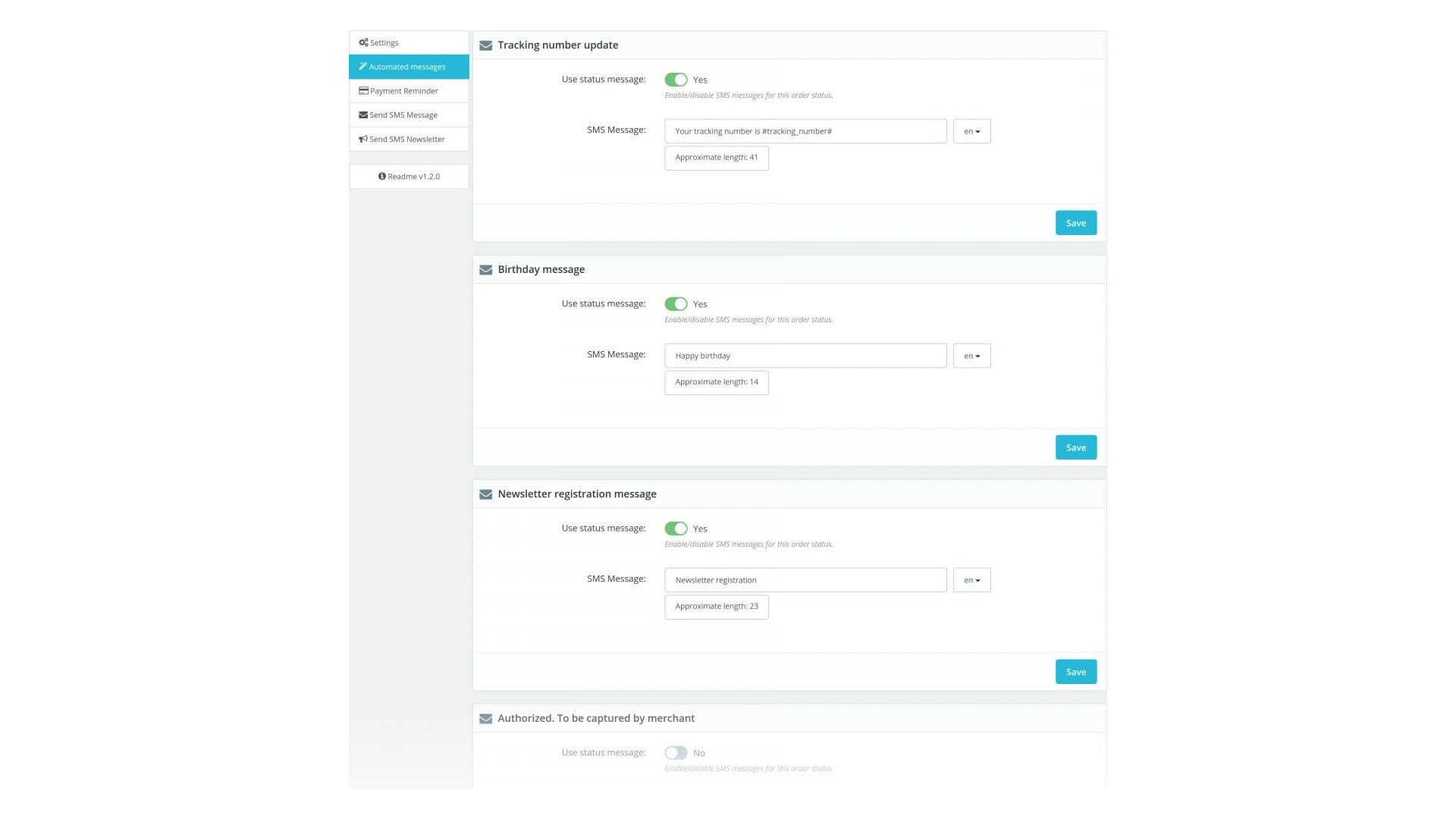Save the Newsletter registration message

[1075, 672]
